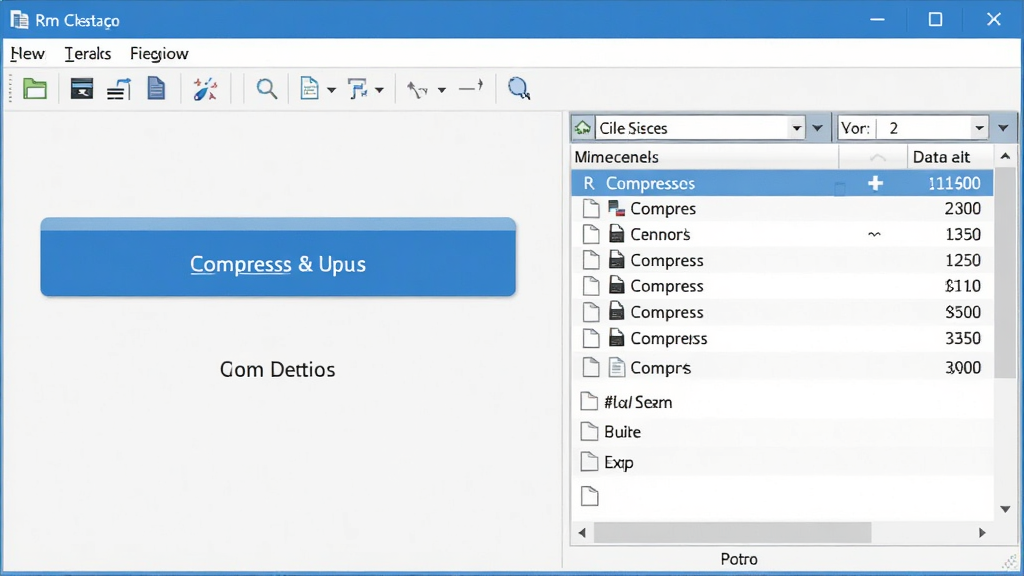Click the list-with-arrow toolbar icon
Viewport: 1024px width, 576px height.
(119, 89)
